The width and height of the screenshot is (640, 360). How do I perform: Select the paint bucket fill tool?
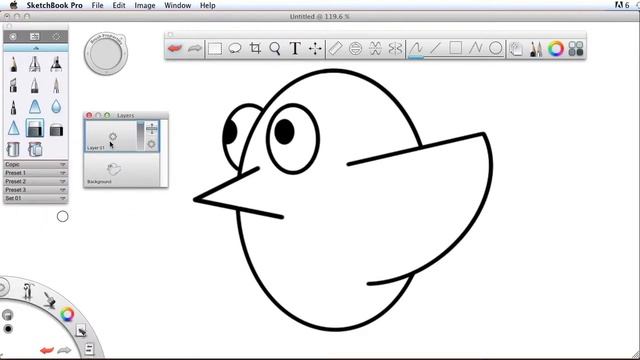point(13,149)
